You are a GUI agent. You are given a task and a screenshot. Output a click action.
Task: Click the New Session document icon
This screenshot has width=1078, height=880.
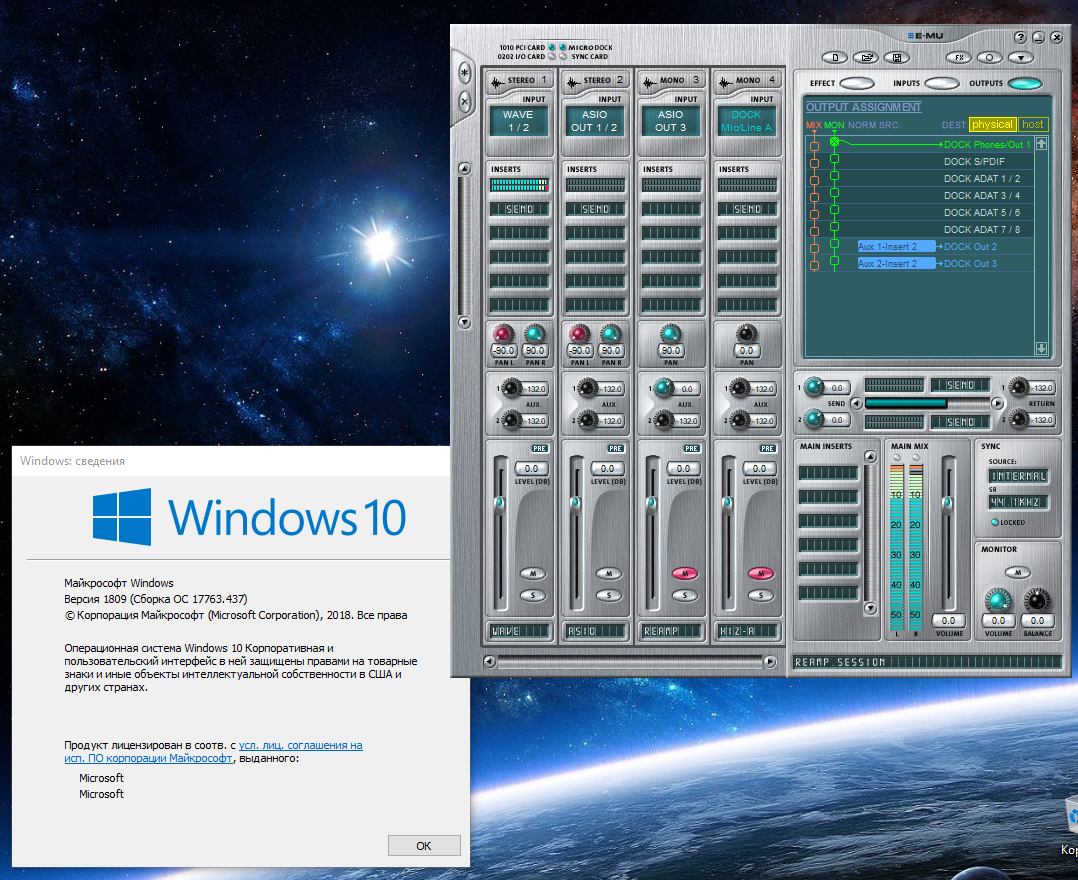(x=835, y=58)
